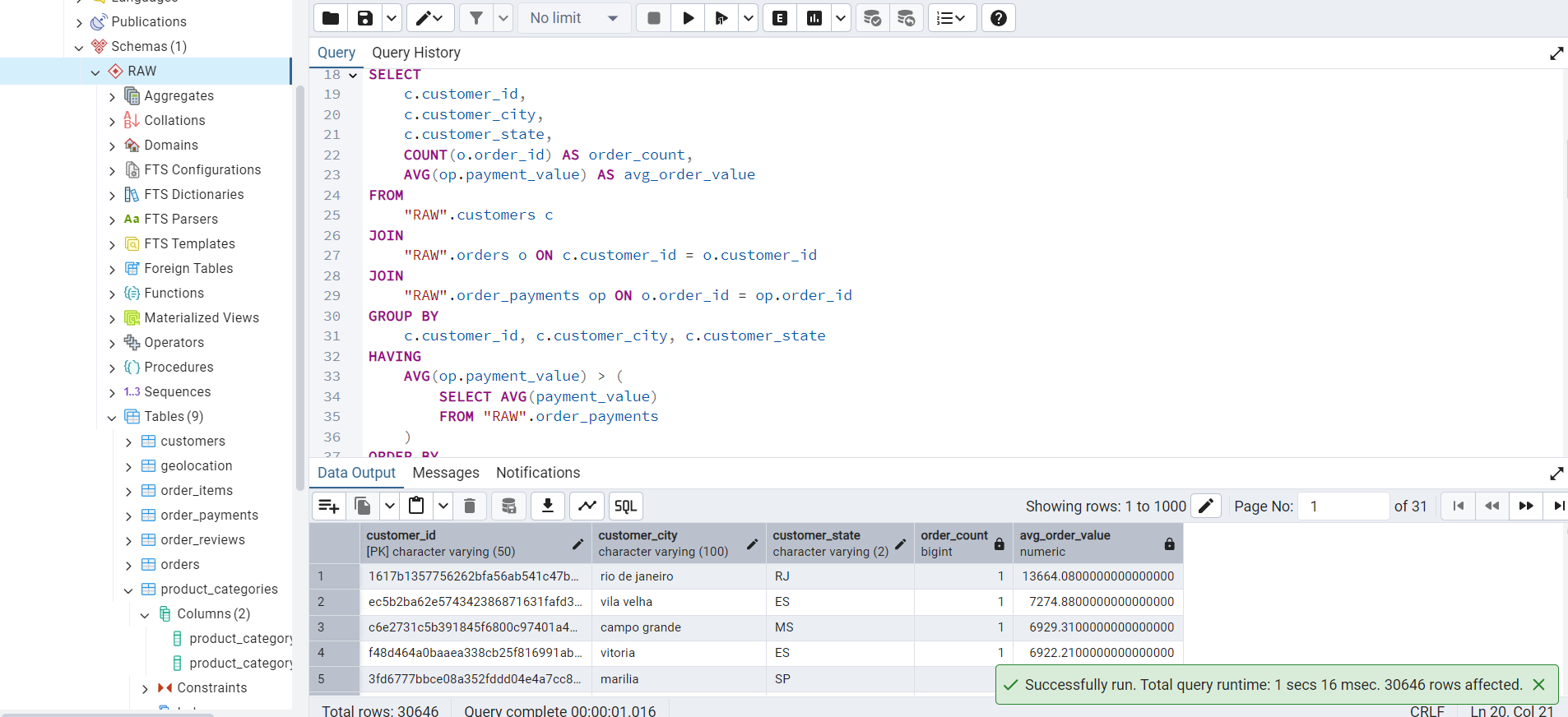Open the Graph Visualiser icon
This screenshot has width=1568, height=717.
click(x=587, y=506)
